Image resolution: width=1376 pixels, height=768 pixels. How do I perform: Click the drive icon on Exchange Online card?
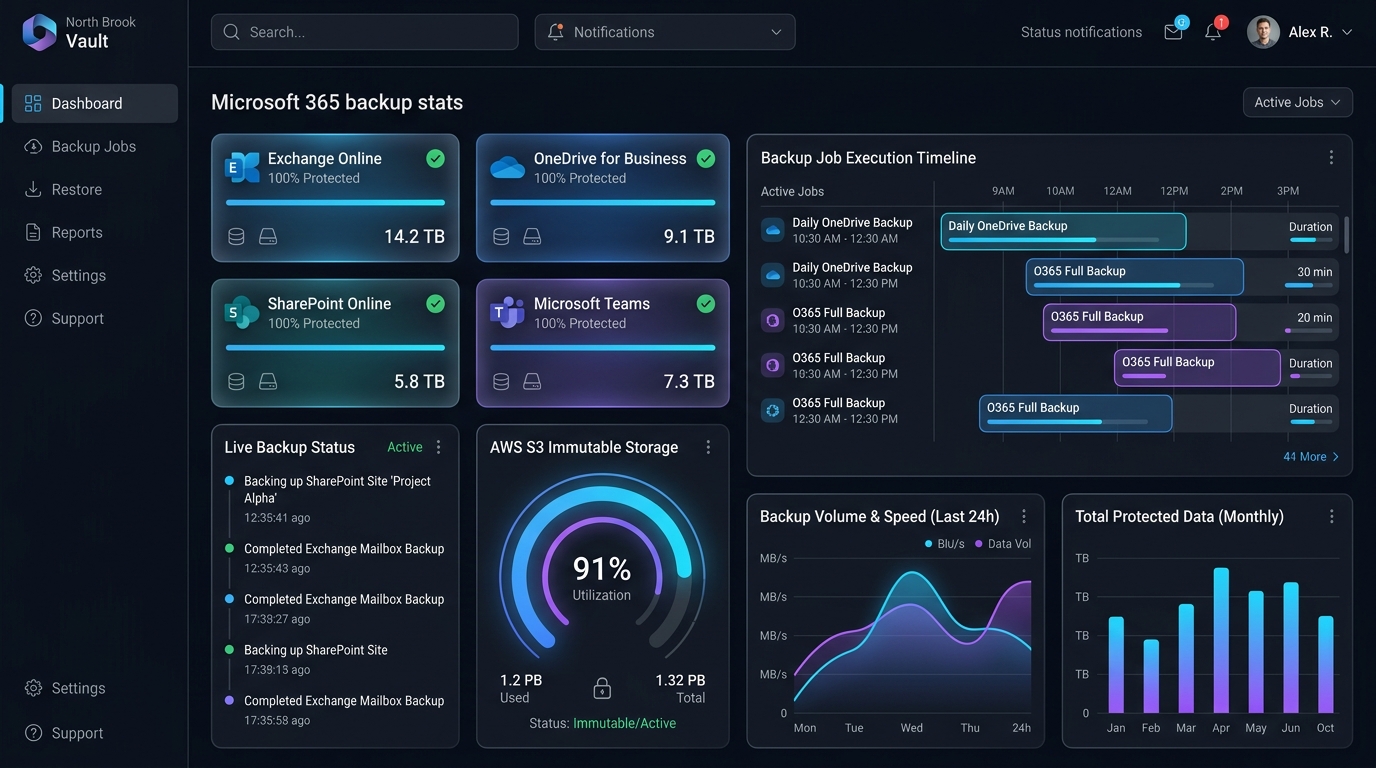[x=268, y=237]
